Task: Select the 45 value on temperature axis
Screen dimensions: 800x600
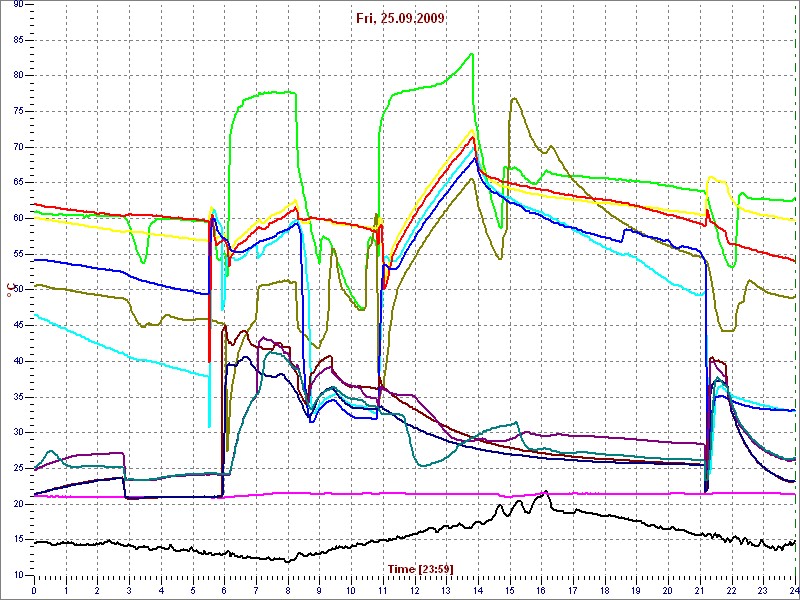Action: click(17, 326)
